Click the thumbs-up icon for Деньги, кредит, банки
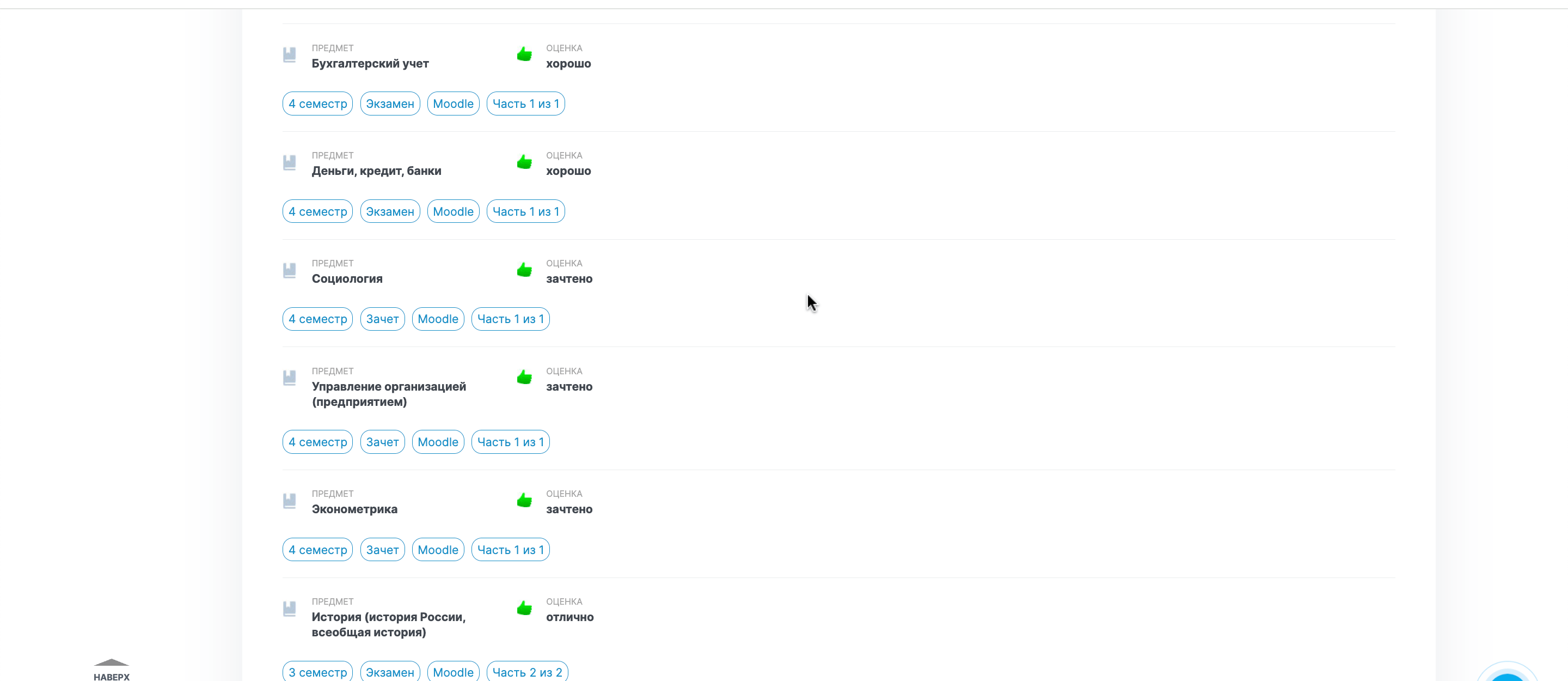 524,162
